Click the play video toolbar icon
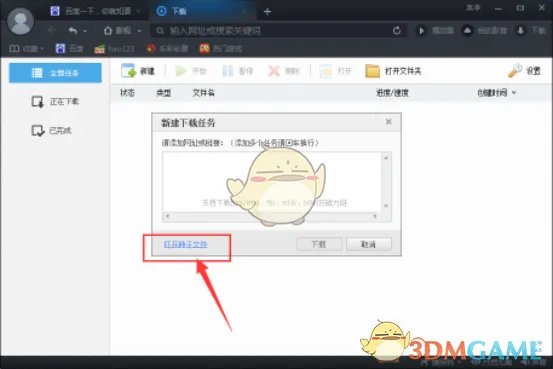This screenshot has height=369, width=553. [x=421, y=31]
